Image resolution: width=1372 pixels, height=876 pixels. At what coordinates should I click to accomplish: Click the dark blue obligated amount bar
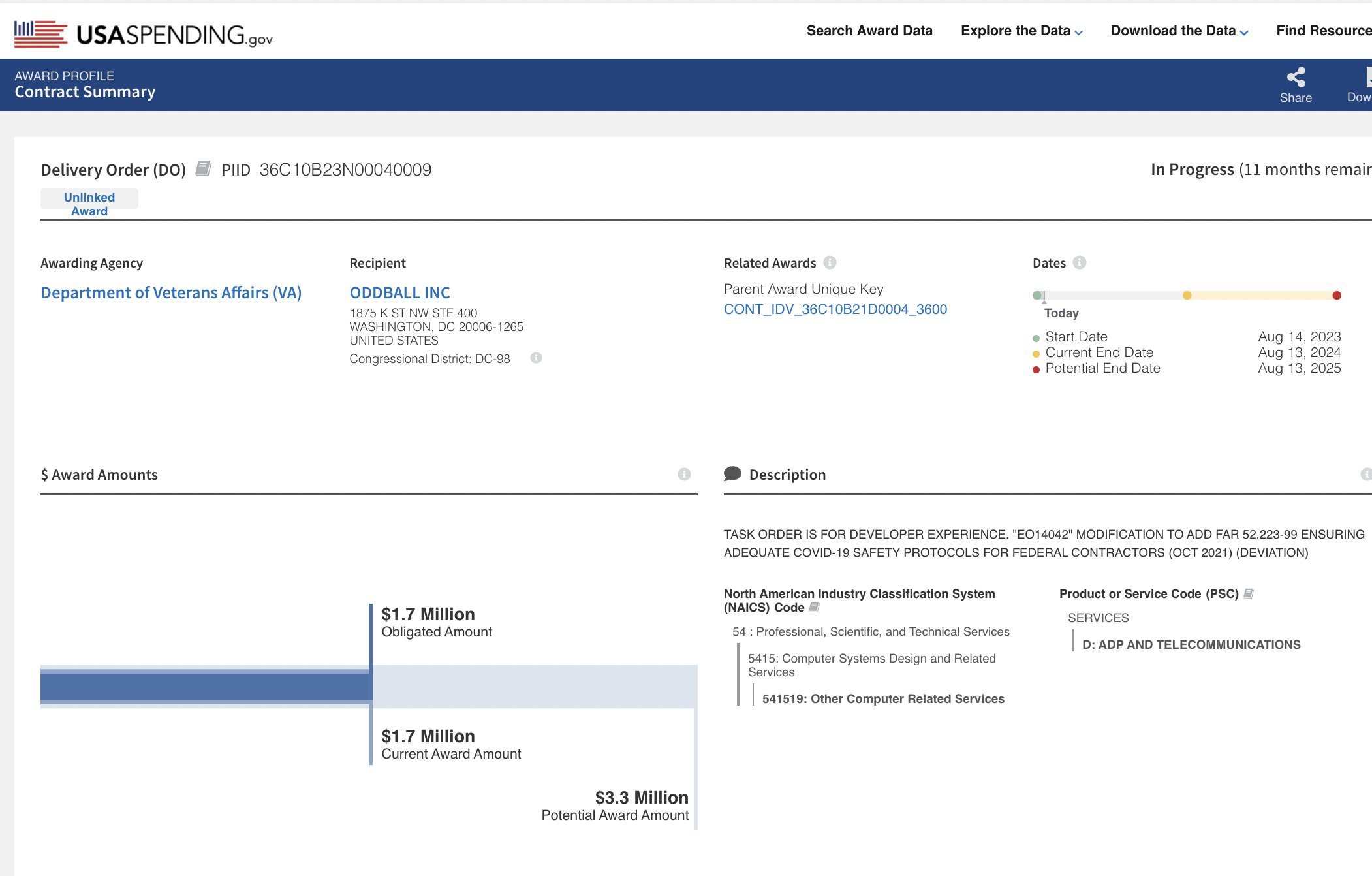[x=206, y=686]
